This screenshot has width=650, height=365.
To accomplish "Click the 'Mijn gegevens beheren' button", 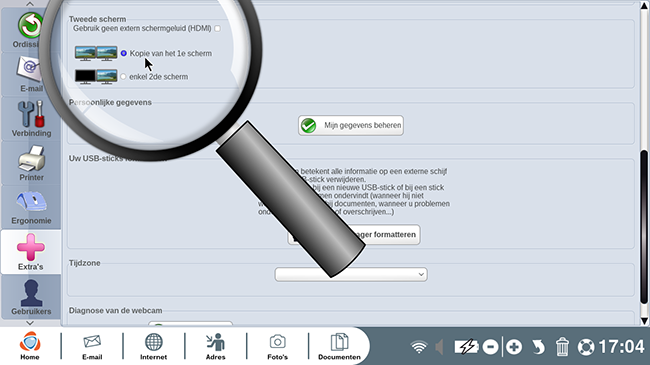I will click(x=351, y=125).
